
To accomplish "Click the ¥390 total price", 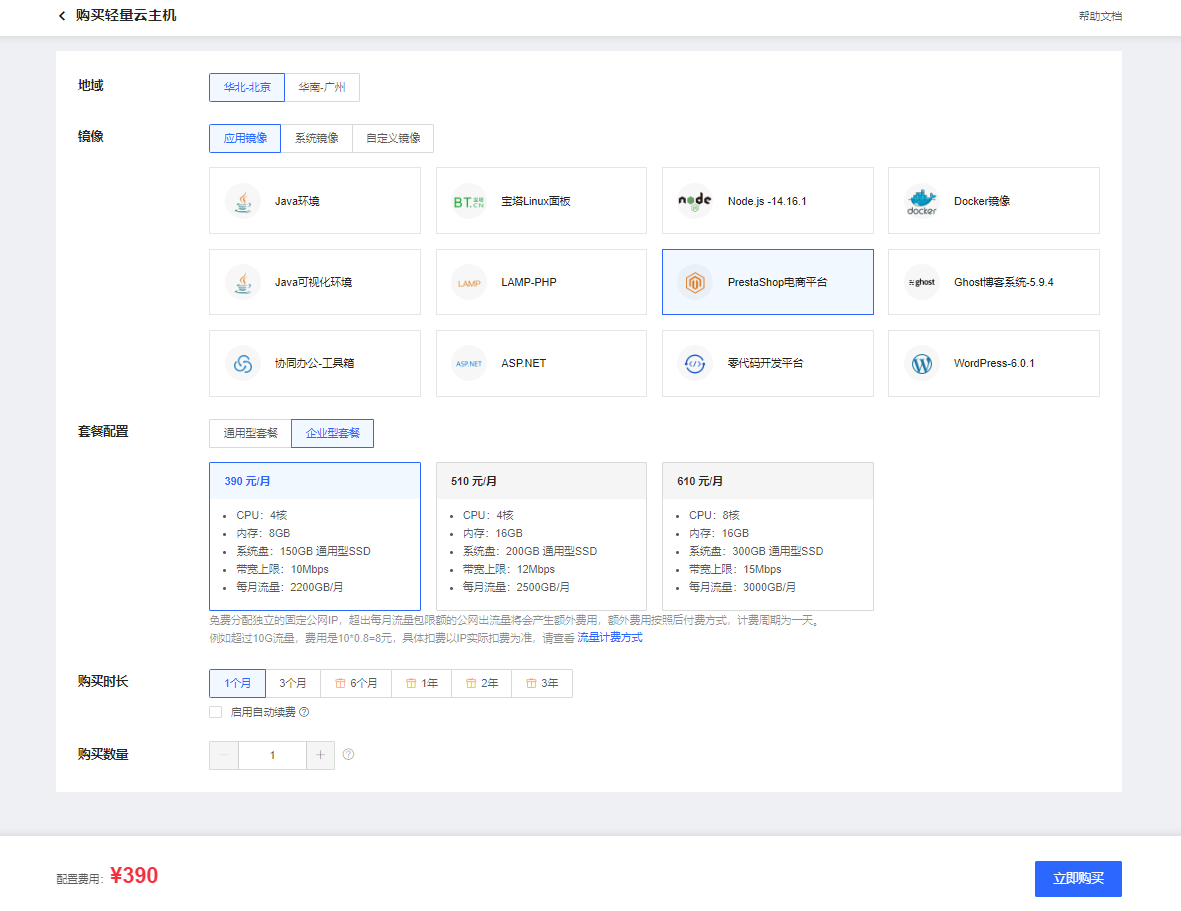I will 134,876.
